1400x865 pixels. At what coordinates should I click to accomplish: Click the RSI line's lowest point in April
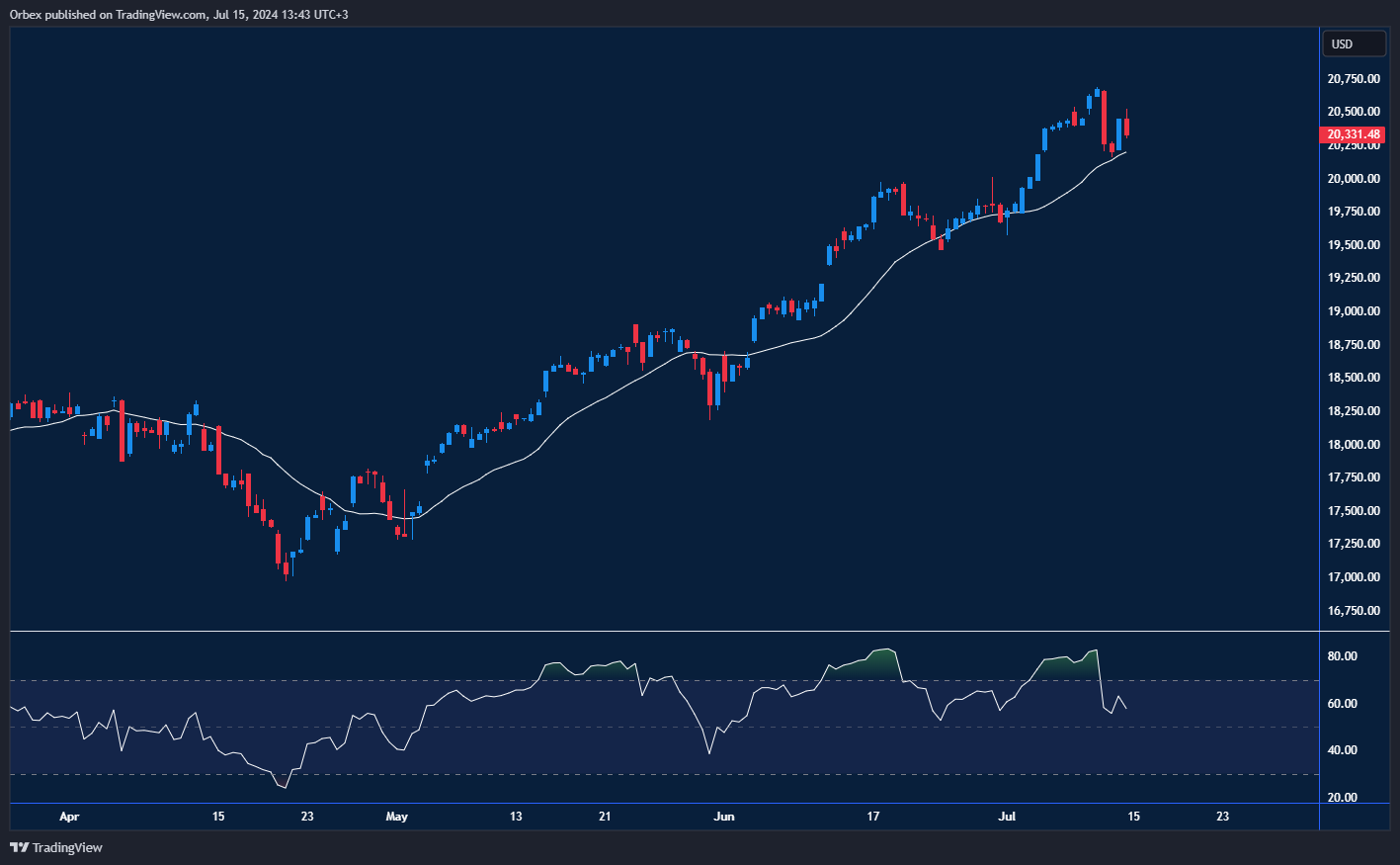pos(286,788)
